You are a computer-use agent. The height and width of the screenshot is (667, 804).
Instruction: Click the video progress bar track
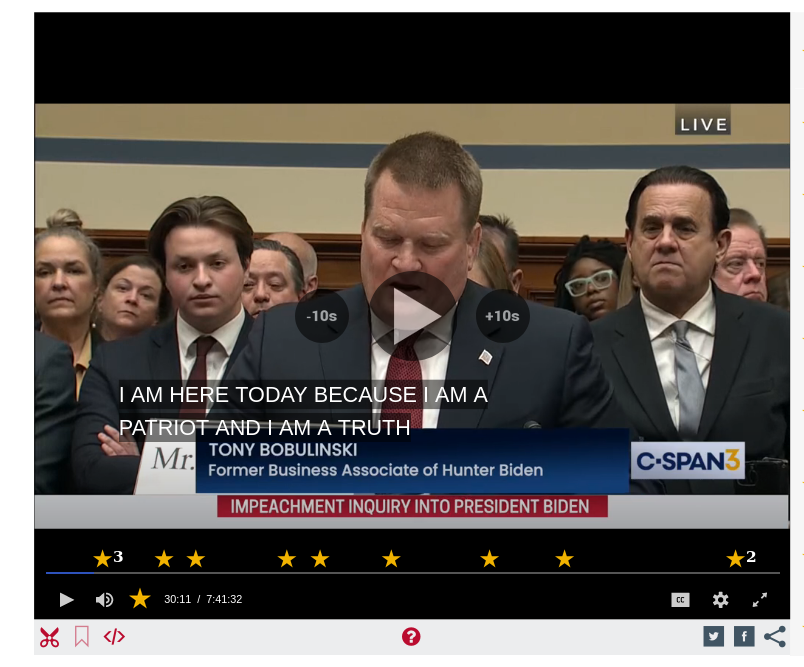coord(413,573)
